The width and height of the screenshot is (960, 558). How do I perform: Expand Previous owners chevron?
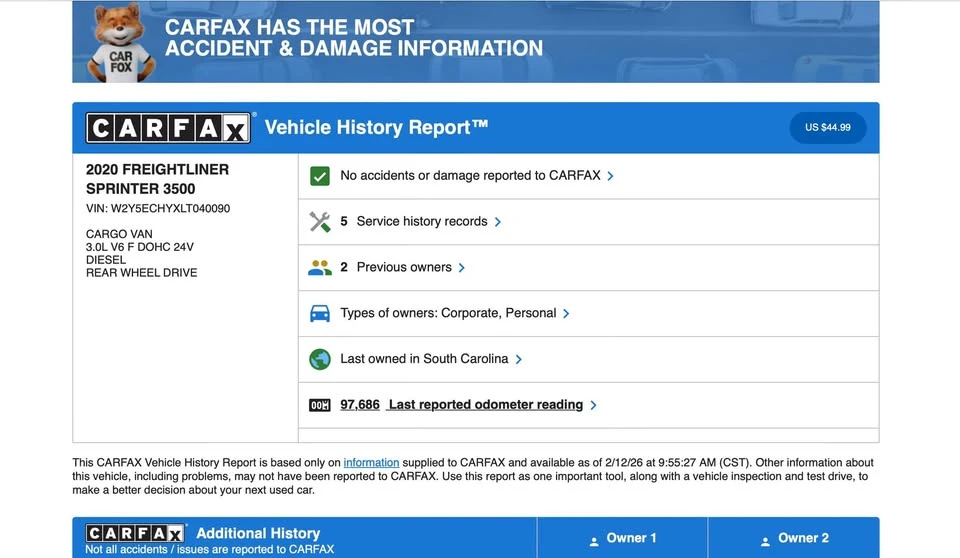(462, 268)
